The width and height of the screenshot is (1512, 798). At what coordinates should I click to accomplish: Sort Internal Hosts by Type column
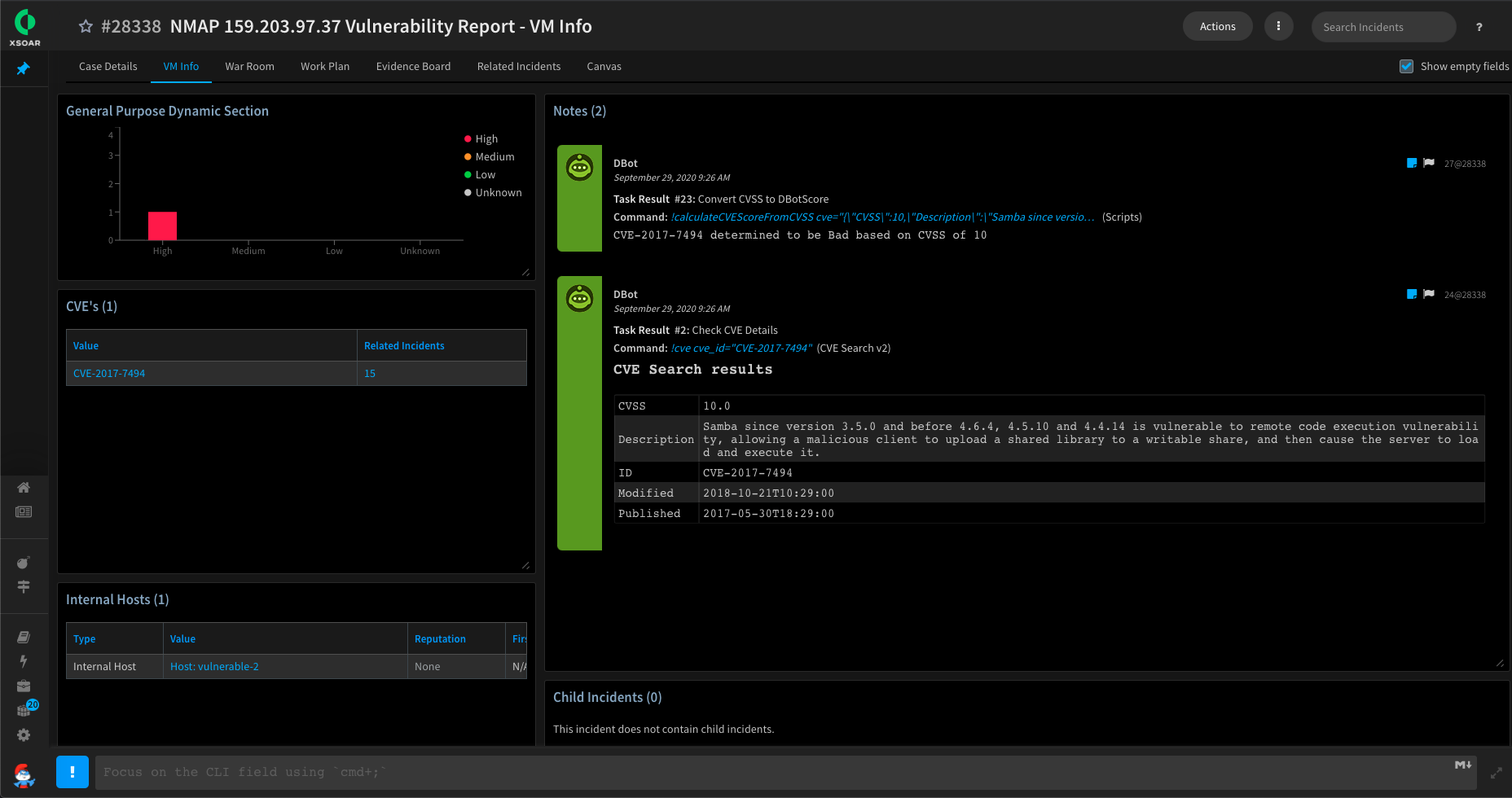84,639
